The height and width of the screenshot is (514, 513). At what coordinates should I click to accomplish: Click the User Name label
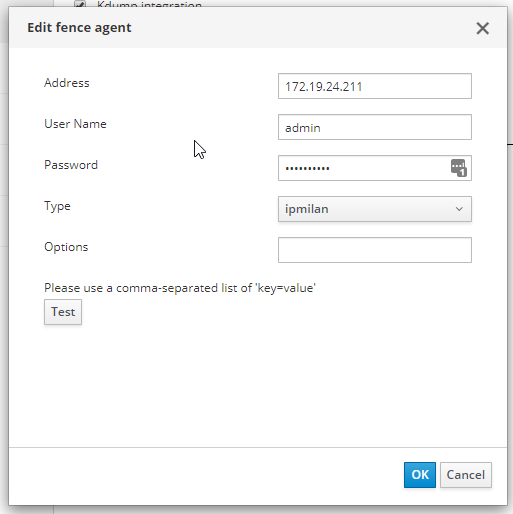click(x=75, y=124)
